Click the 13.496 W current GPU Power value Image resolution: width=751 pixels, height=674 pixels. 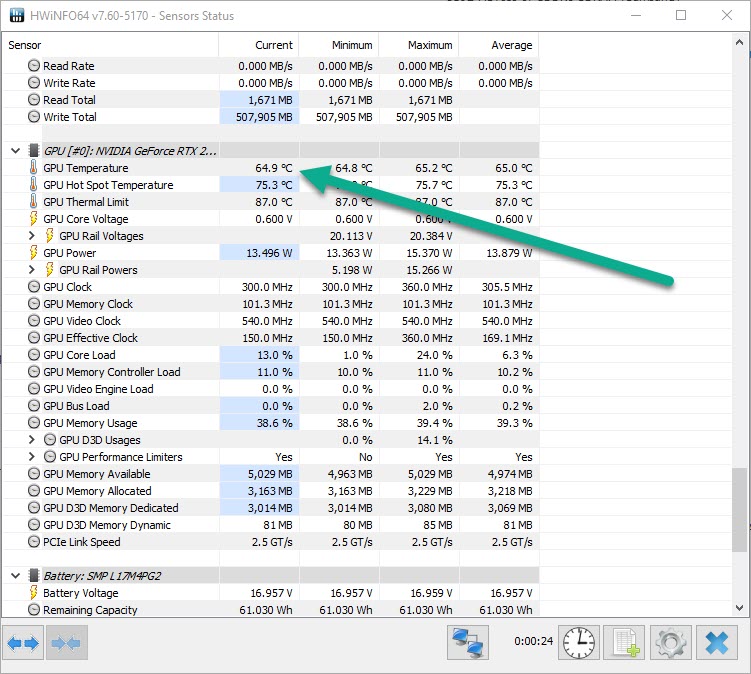[269, 253]
